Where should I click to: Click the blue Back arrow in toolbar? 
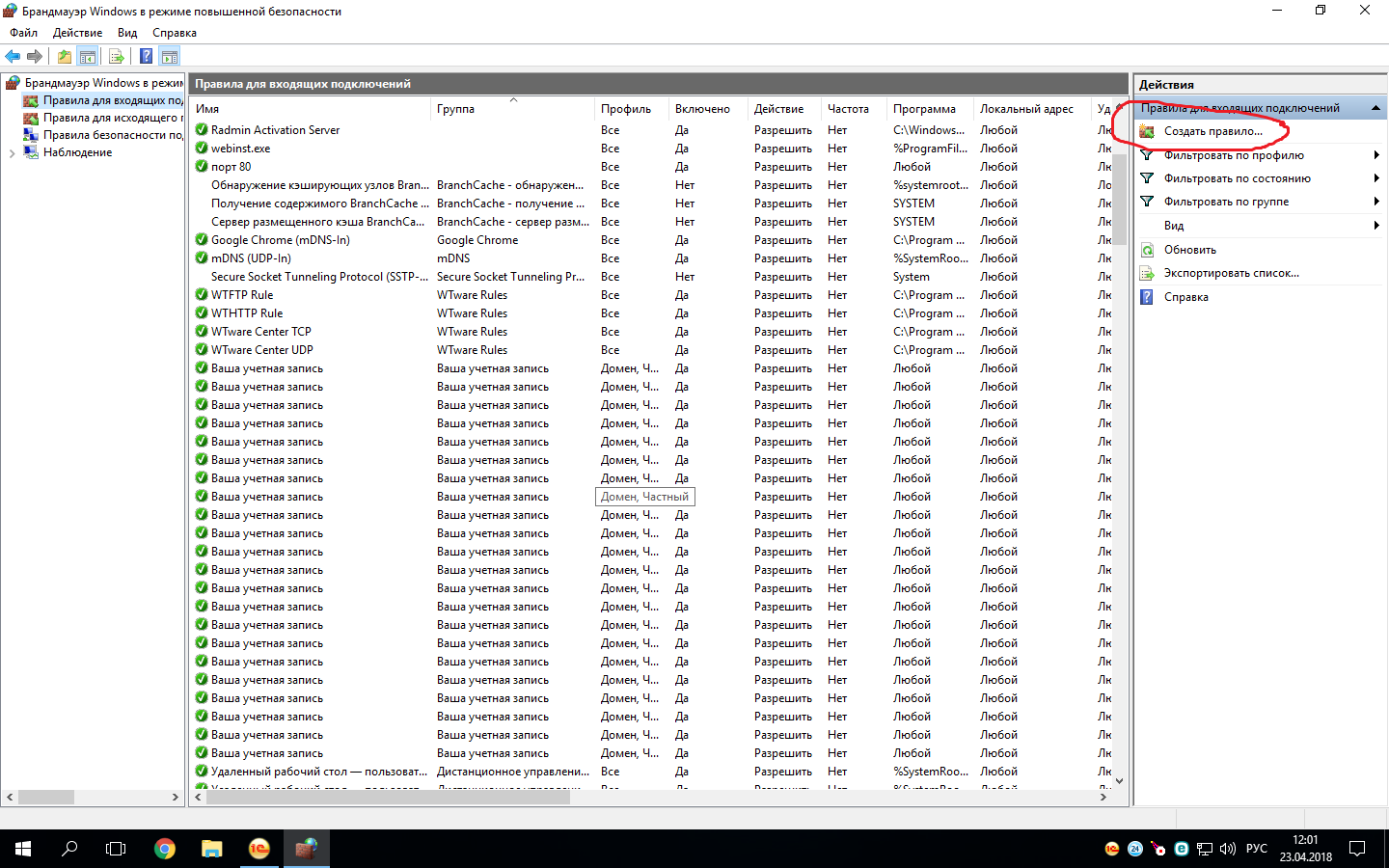coord(13,56)
